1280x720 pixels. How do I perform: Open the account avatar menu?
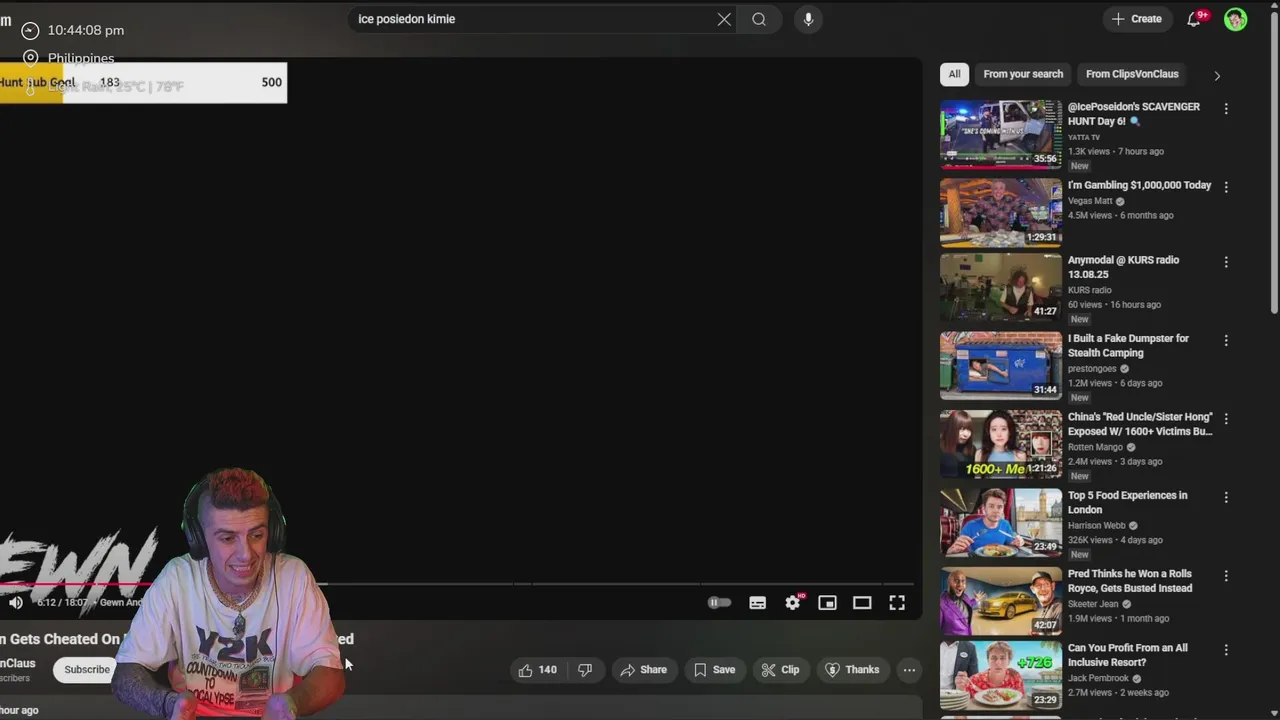(x=1236, y=19)
